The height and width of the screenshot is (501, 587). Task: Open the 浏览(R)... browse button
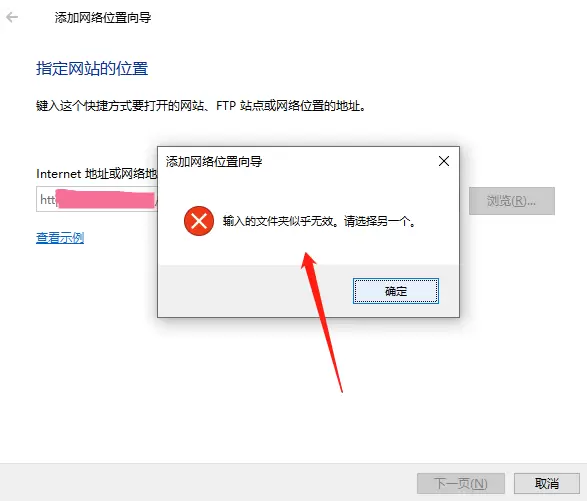[x=512, y=201]
